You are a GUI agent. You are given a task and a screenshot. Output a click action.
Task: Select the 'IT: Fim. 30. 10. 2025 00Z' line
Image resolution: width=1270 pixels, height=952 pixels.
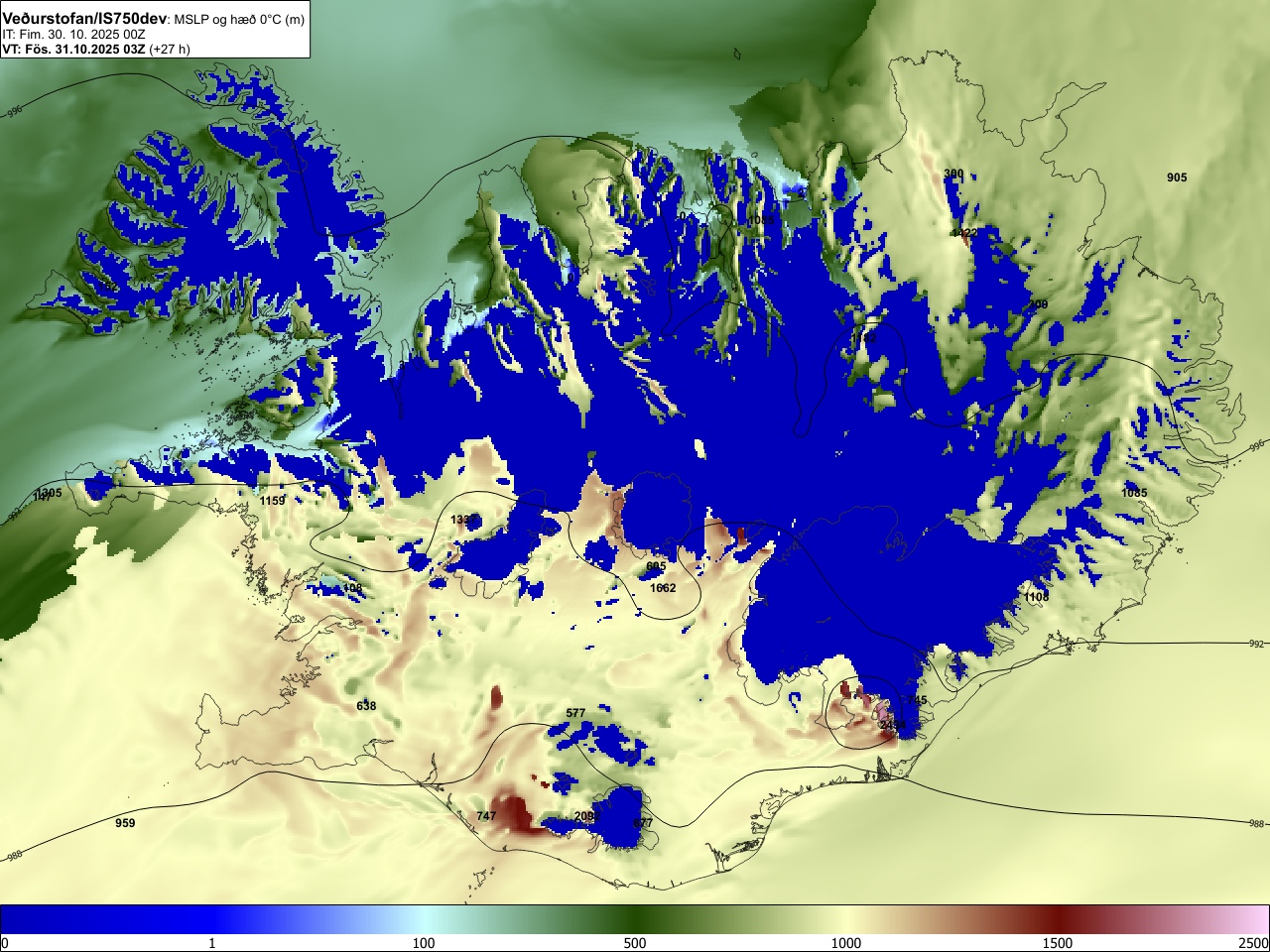(x=74, y=35)
